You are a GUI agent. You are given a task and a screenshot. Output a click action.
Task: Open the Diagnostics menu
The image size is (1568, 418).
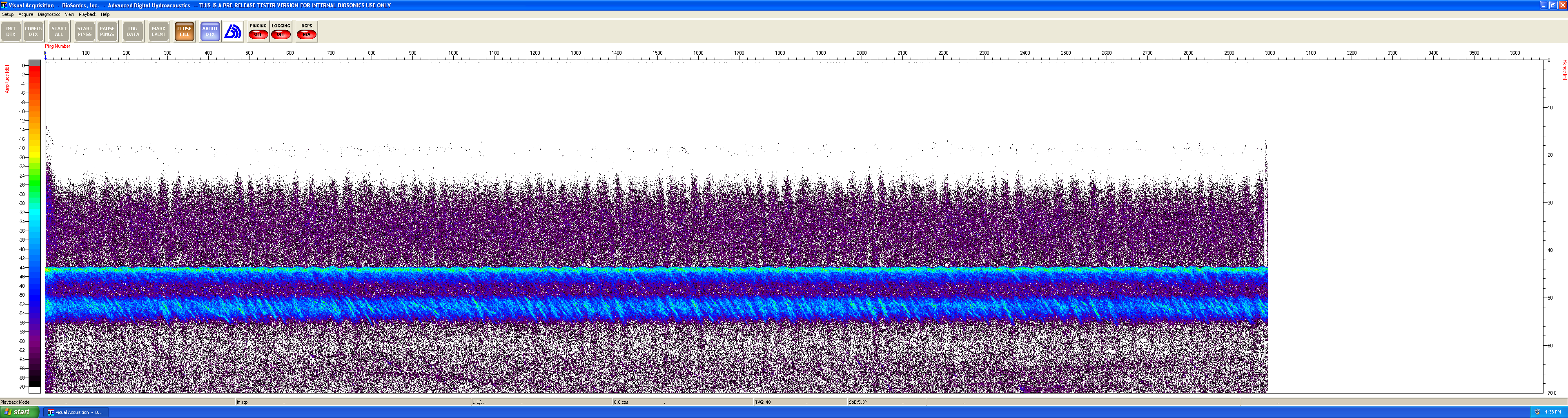[x=49, y=15]
